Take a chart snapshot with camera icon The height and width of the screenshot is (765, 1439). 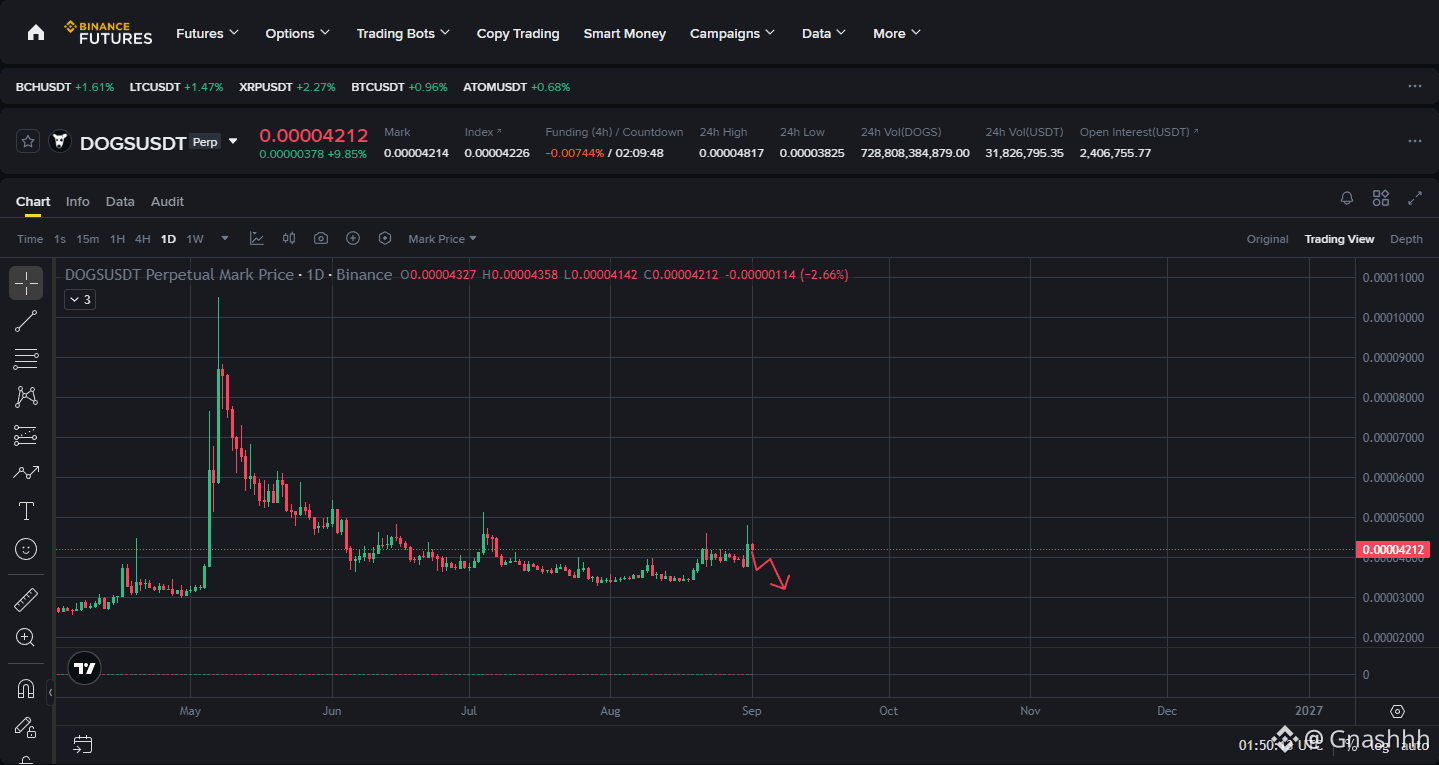pyautogui.click(x=321, y=238)
